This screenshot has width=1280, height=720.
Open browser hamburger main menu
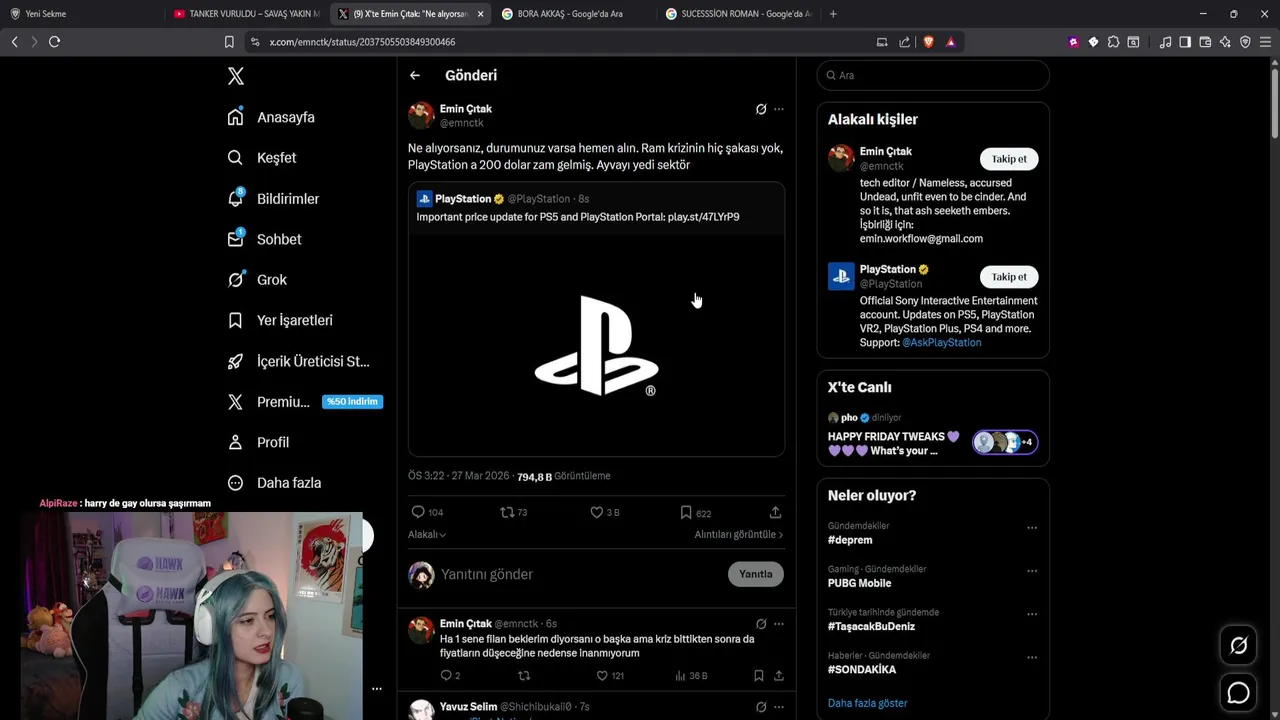pos(1265,42)
